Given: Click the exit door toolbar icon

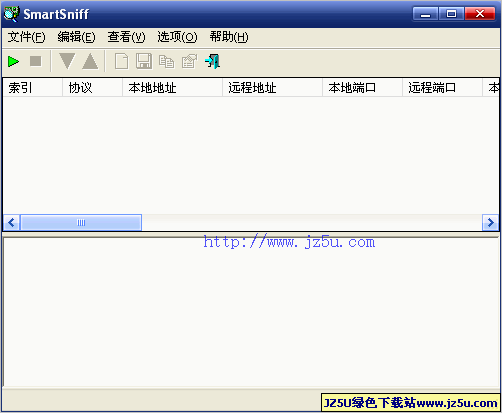Looking at the screenshot, I should point(213,61).
